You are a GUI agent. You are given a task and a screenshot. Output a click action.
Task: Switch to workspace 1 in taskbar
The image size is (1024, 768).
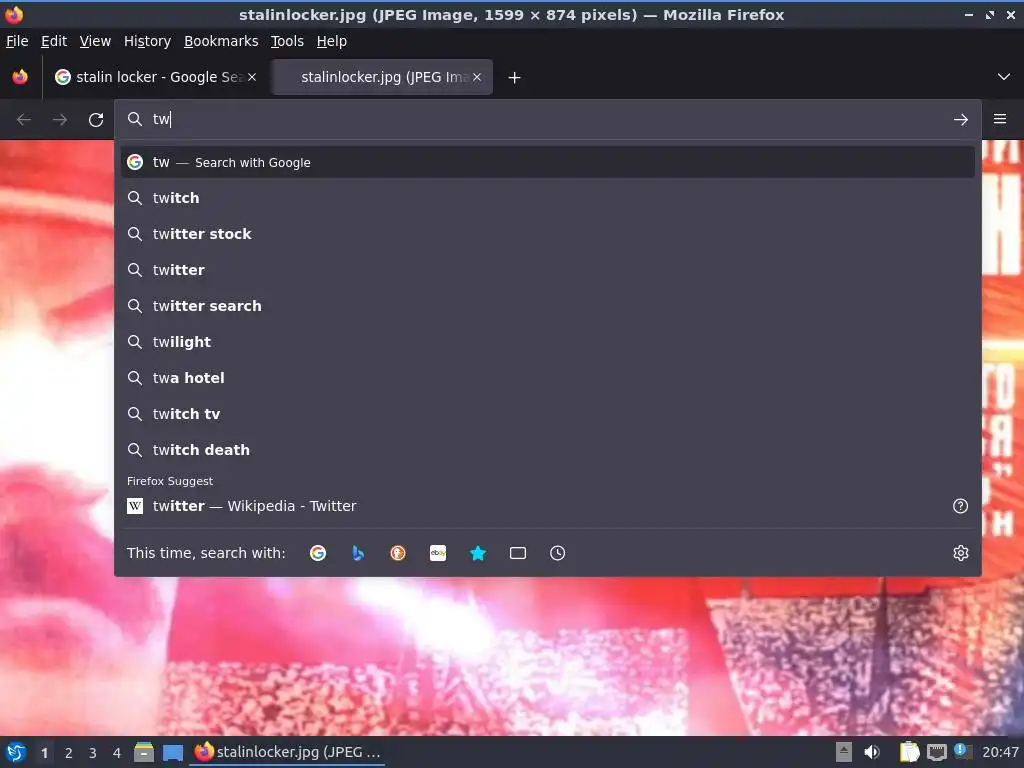click(44, 753)
